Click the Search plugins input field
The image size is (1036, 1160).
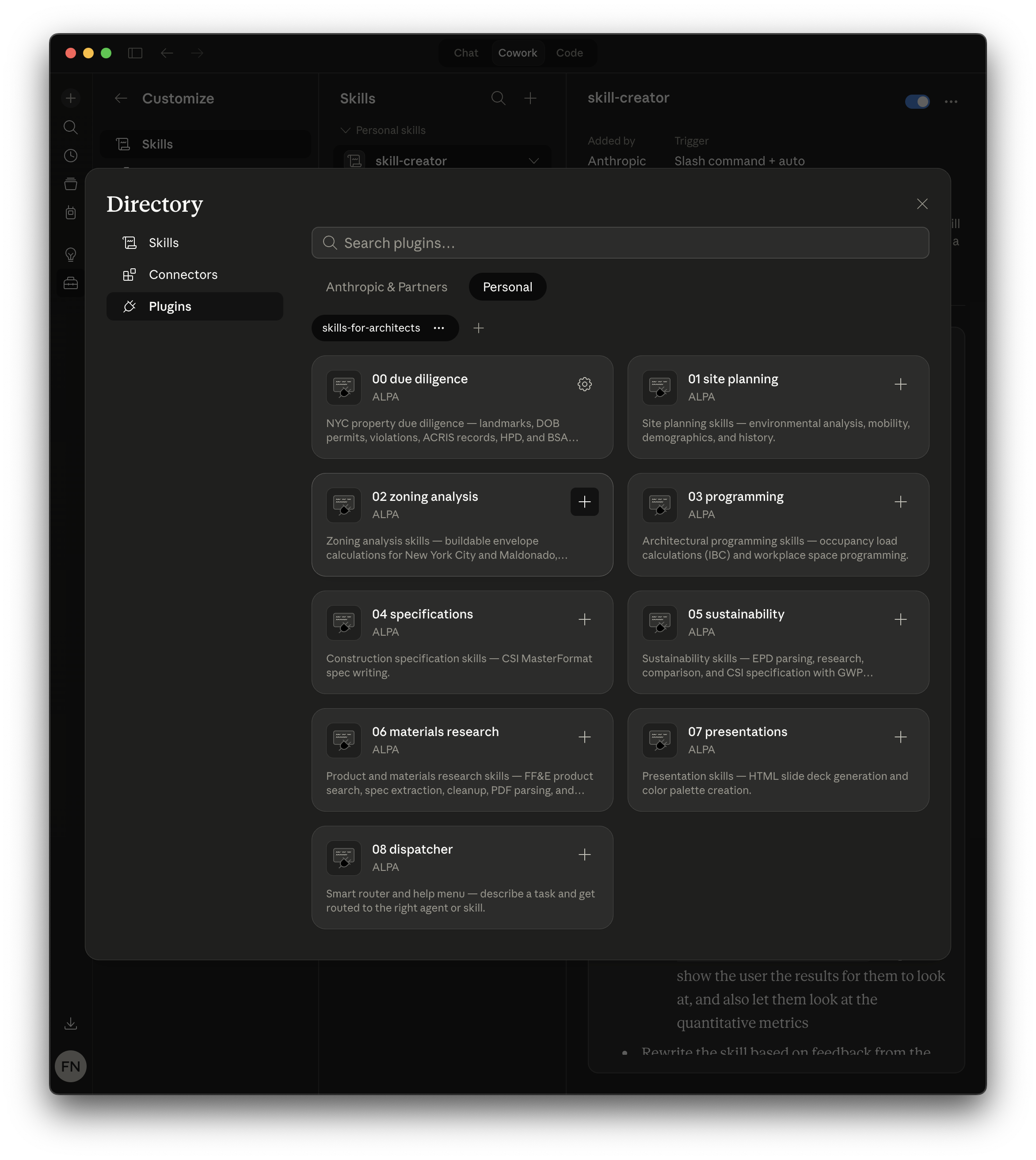click(x=620, y=243)
